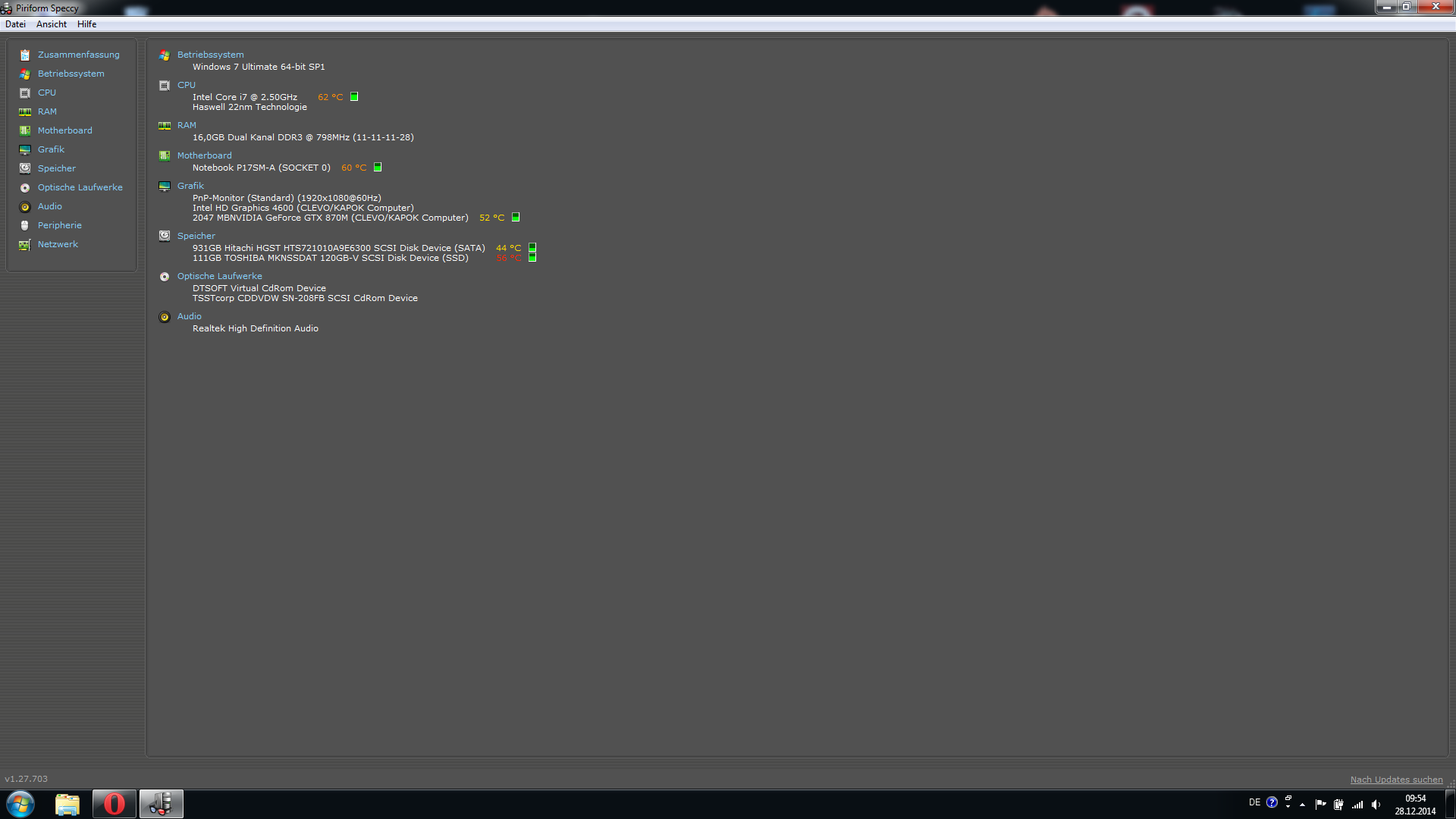Open Grafik via its monitor icon

tap(25, 150)
